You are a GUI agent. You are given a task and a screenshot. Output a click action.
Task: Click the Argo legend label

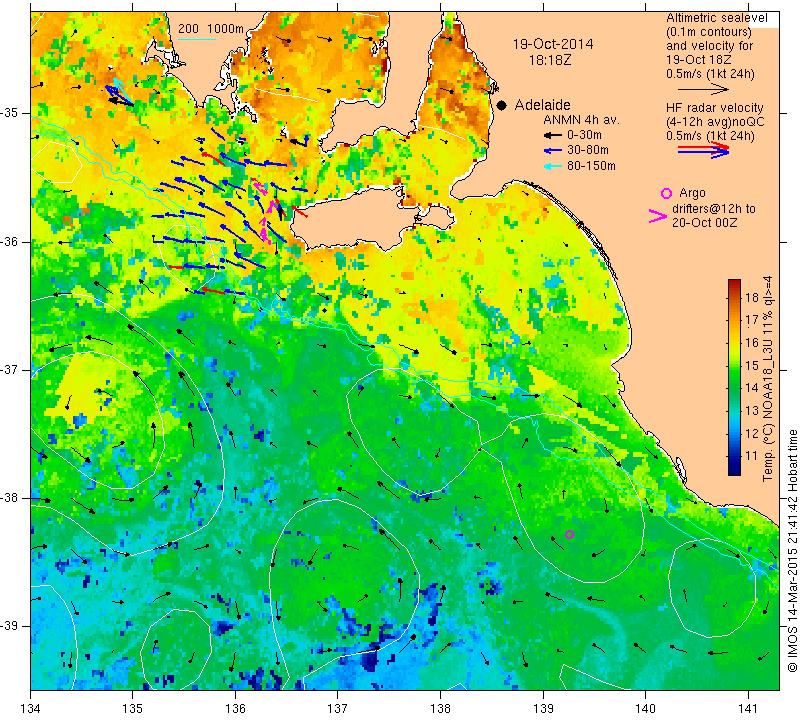click(x=692, y=193)
